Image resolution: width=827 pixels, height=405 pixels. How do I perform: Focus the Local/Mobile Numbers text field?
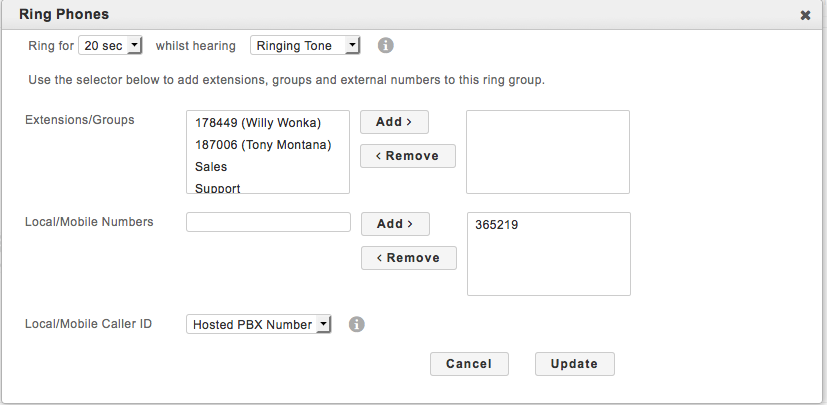click(x=268, y=222)
